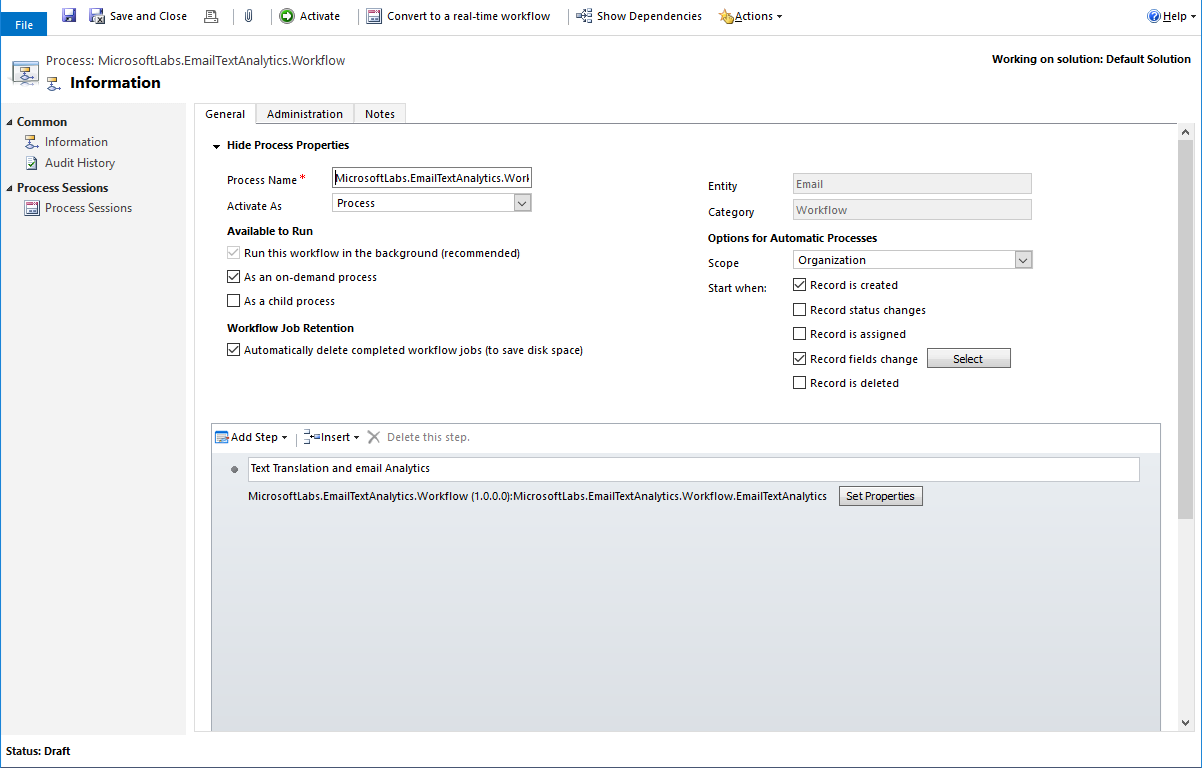Toggle Automatically delete completed workflow jobs
The width and height of the screenshot is (1202, 768).
point(234,350)
